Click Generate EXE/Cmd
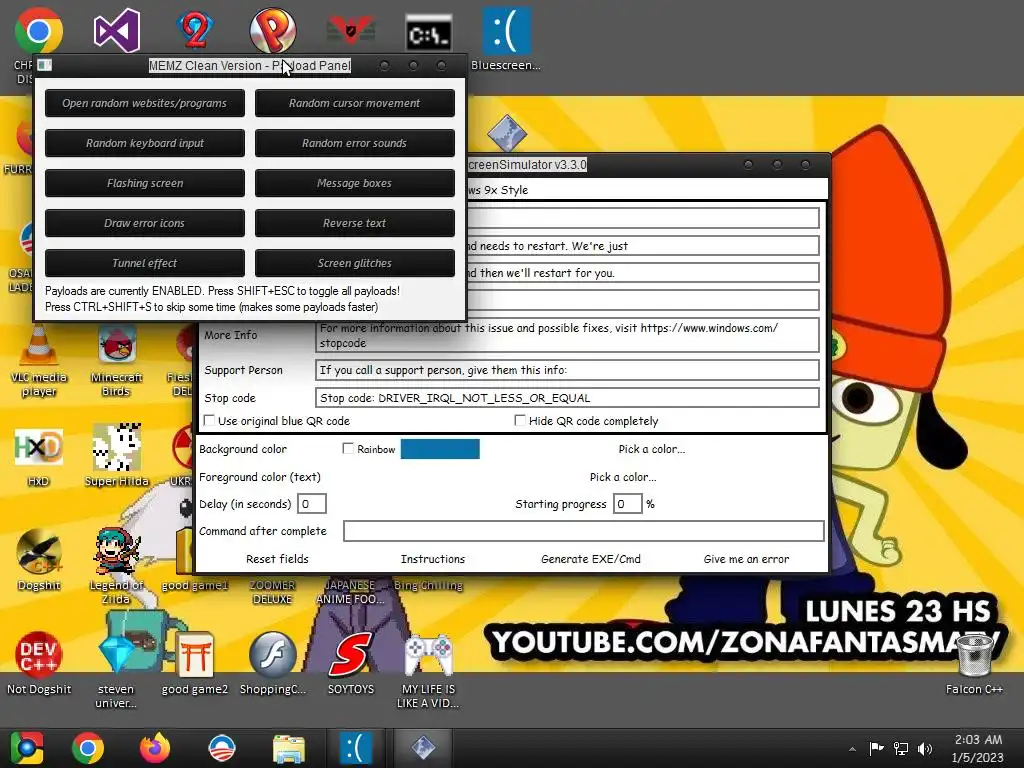The height and width of the screenshot is (768, 1024). pyautogui.click(x=591, y=559)
